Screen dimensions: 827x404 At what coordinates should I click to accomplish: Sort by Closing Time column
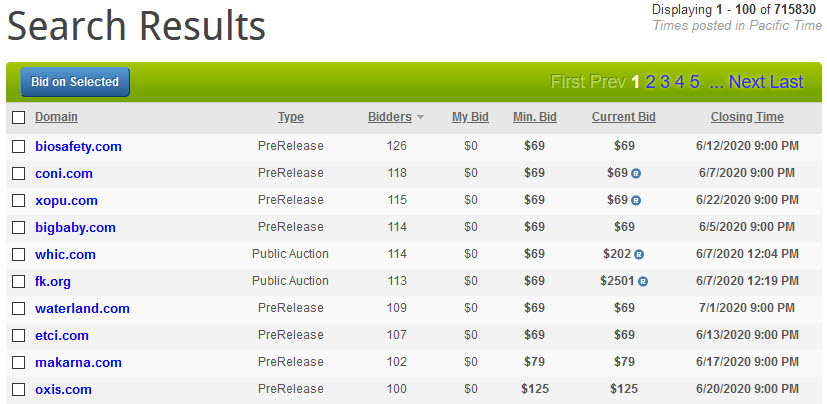(x=747, y=117)
